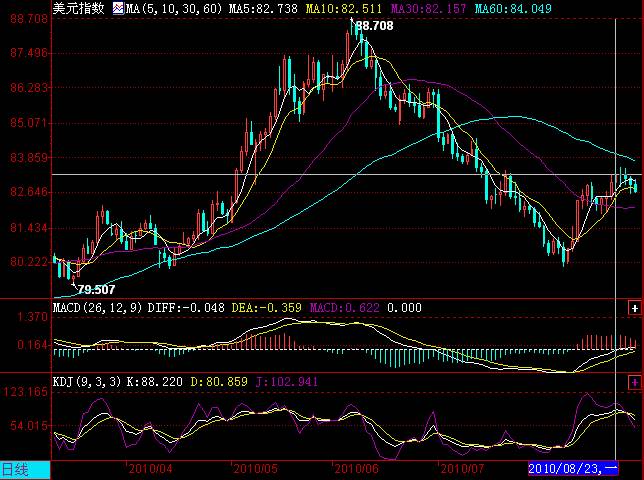
Task: Click the 79.507 low price annotation
Action: 96,290
